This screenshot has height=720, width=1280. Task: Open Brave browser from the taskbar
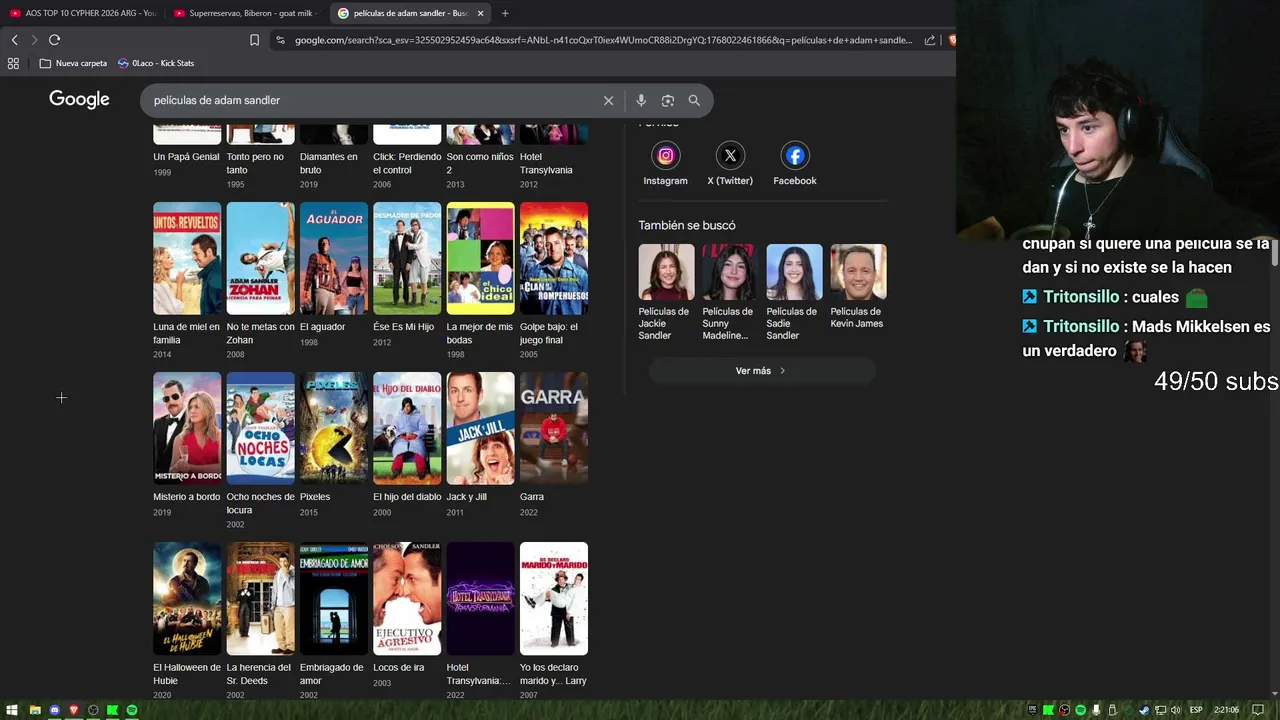click(74, 710)
